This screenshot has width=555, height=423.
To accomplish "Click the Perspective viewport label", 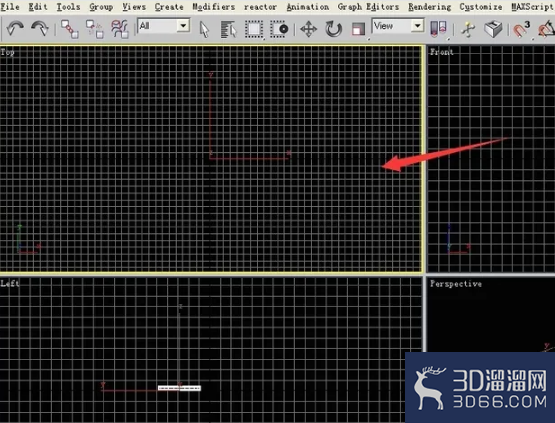I will pyautogui.click(x=456, y=284).
